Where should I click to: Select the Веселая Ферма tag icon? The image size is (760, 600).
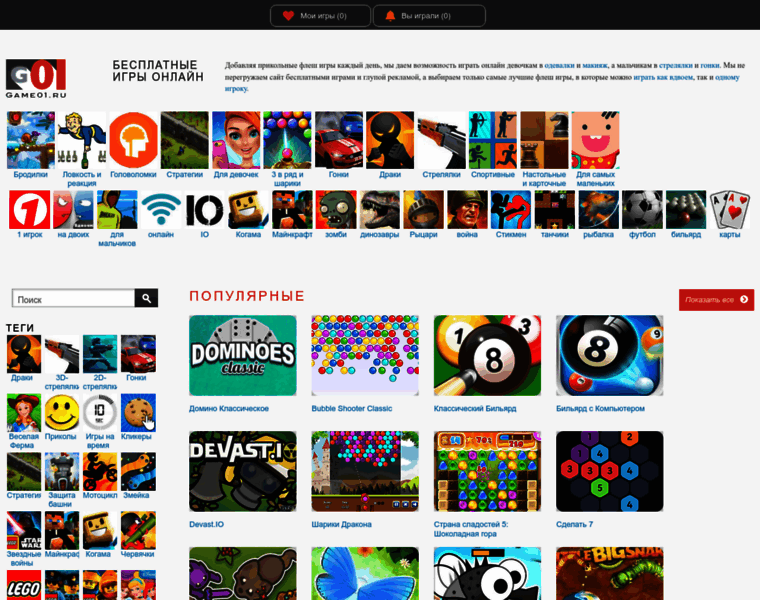[24, 412]
